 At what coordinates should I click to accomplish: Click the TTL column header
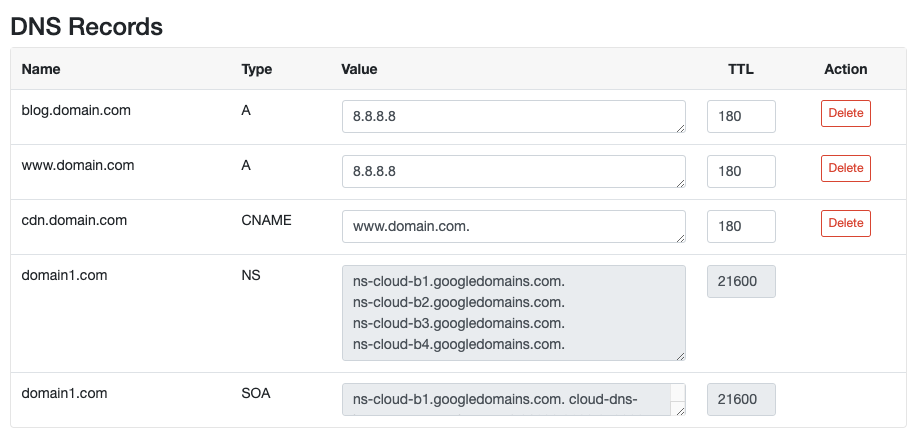point(741,69)
